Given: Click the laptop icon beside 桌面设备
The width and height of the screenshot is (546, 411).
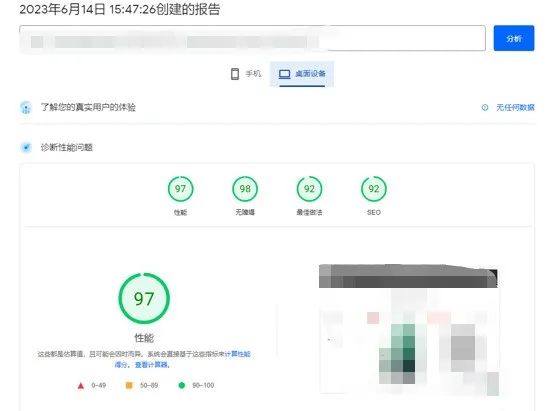Looking at the screenshot, I should tap(284, 74).
